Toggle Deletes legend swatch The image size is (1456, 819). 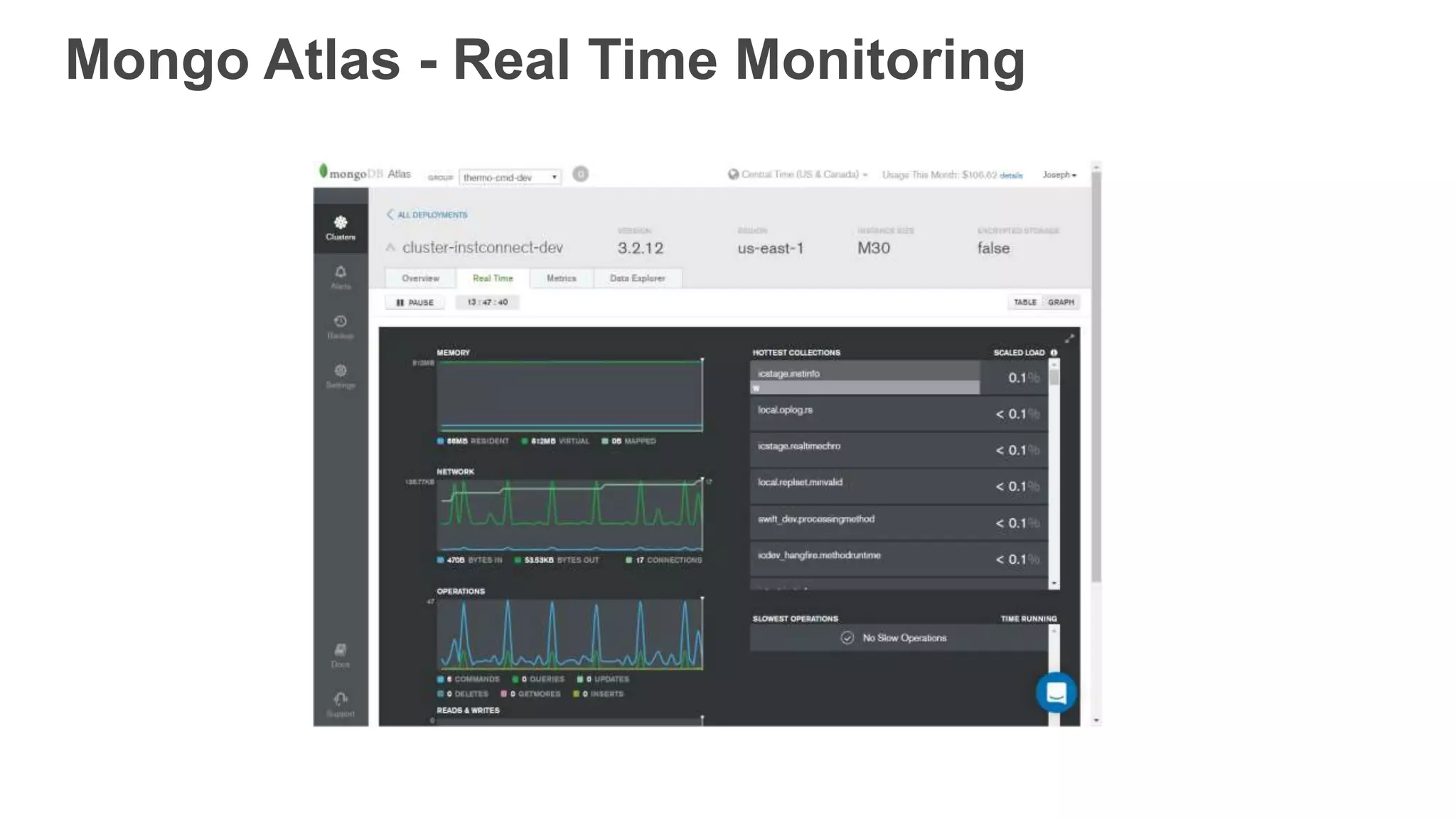[x=441, y=694]
